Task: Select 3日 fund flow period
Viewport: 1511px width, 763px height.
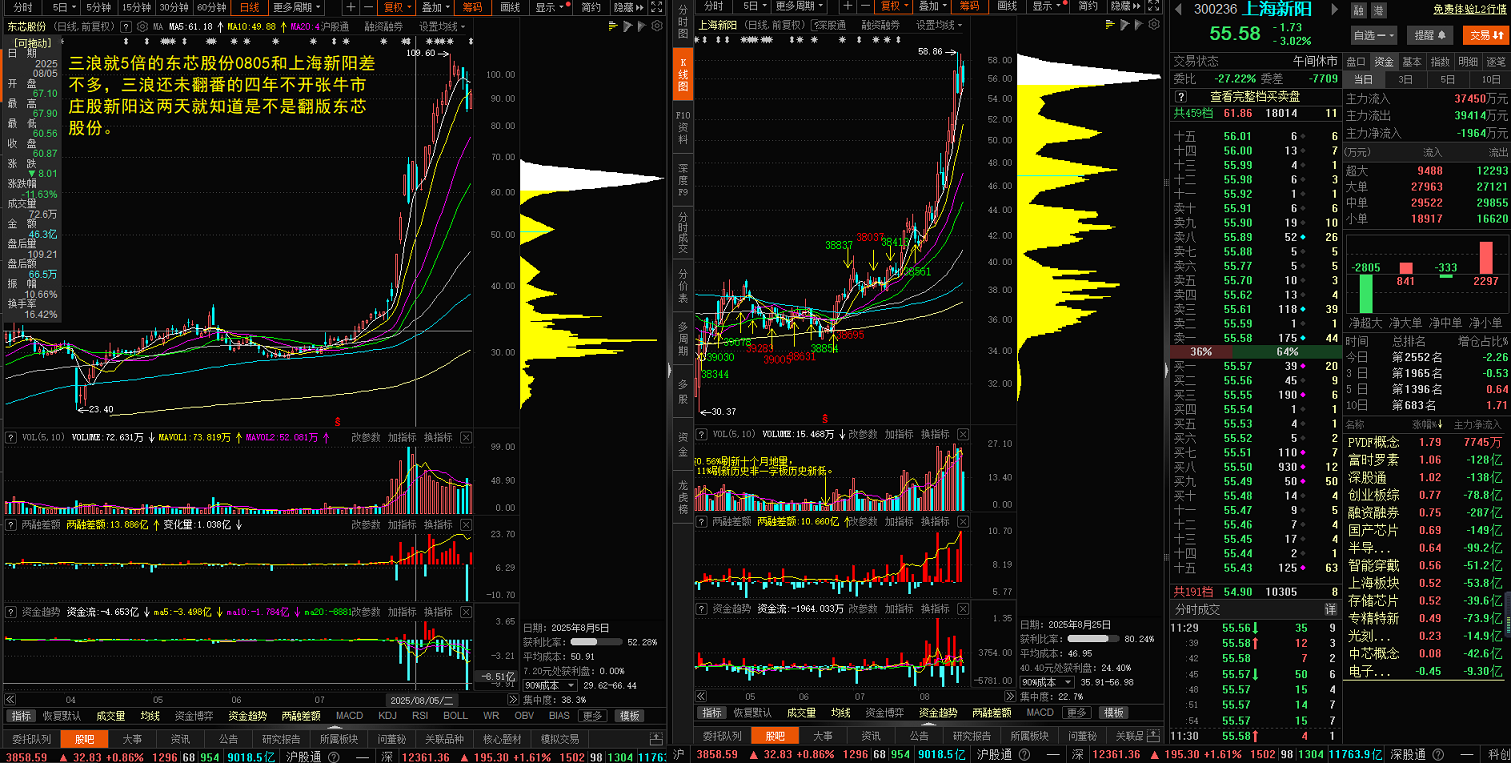Action: point(1406,79)
